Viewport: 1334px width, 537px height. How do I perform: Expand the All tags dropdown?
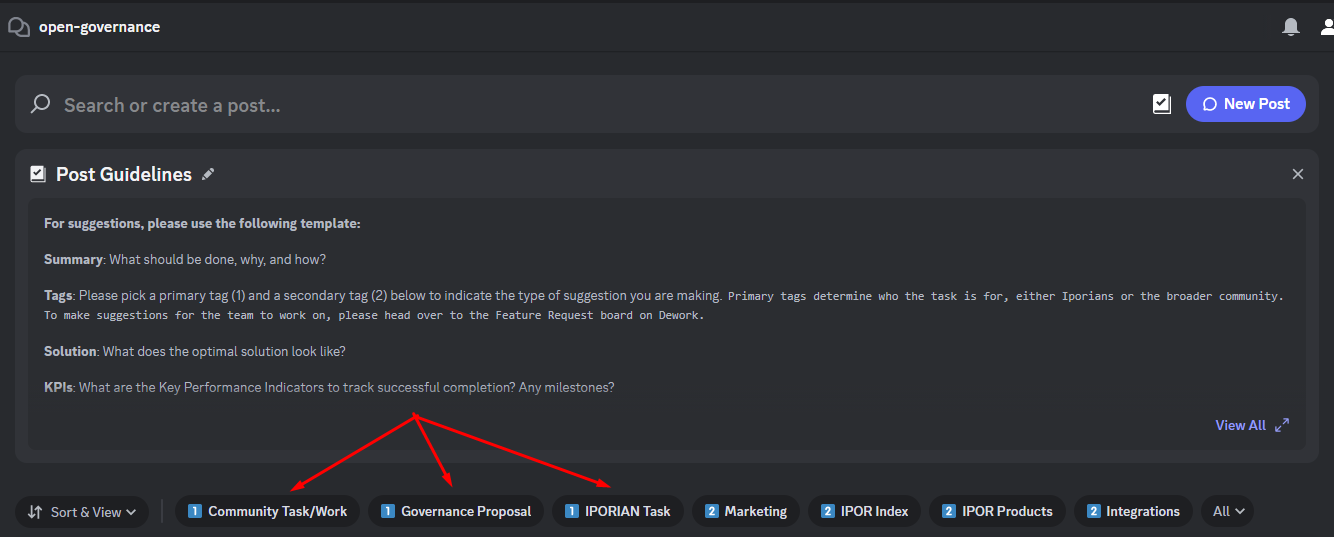pyautogui.click(x=1227, y=511)
